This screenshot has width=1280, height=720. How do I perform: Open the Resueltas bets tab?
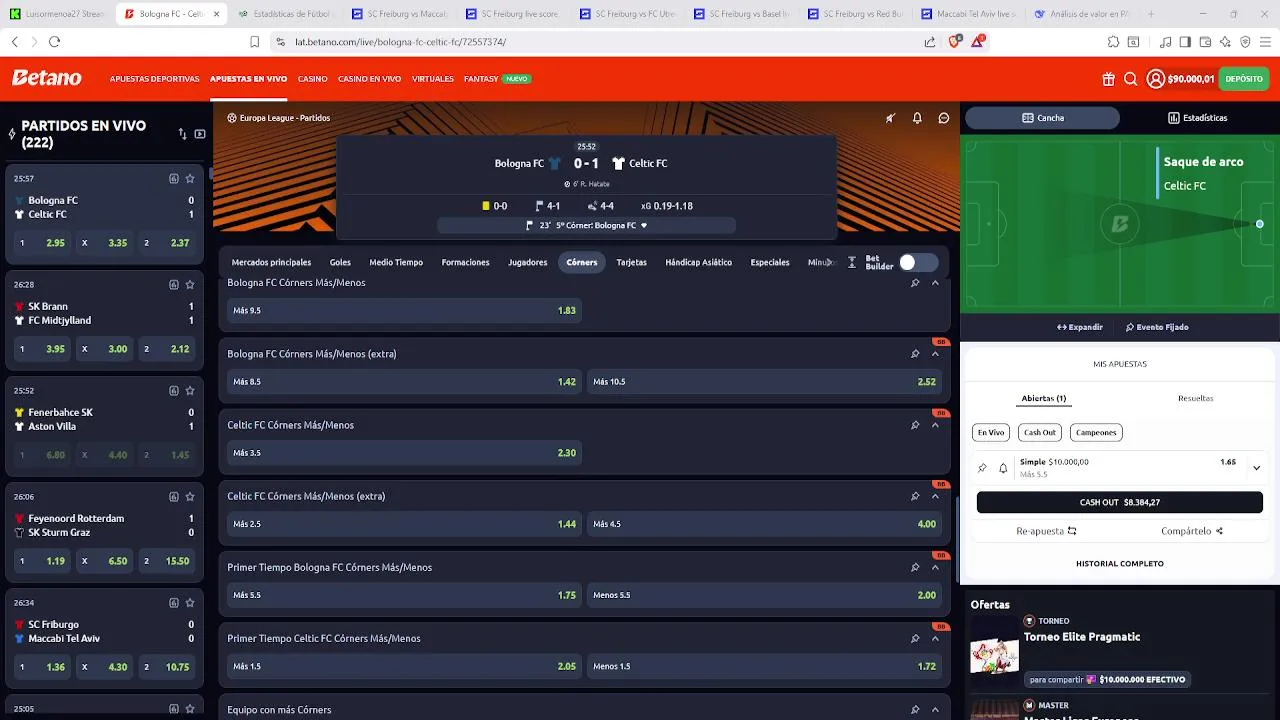pyautogui.click(x=1195, y=398)
